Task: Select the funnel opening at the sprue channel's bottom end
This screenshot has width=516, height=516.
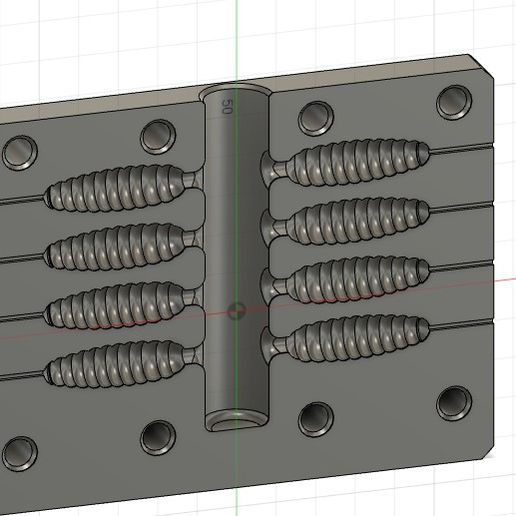Action: [236, 421]
